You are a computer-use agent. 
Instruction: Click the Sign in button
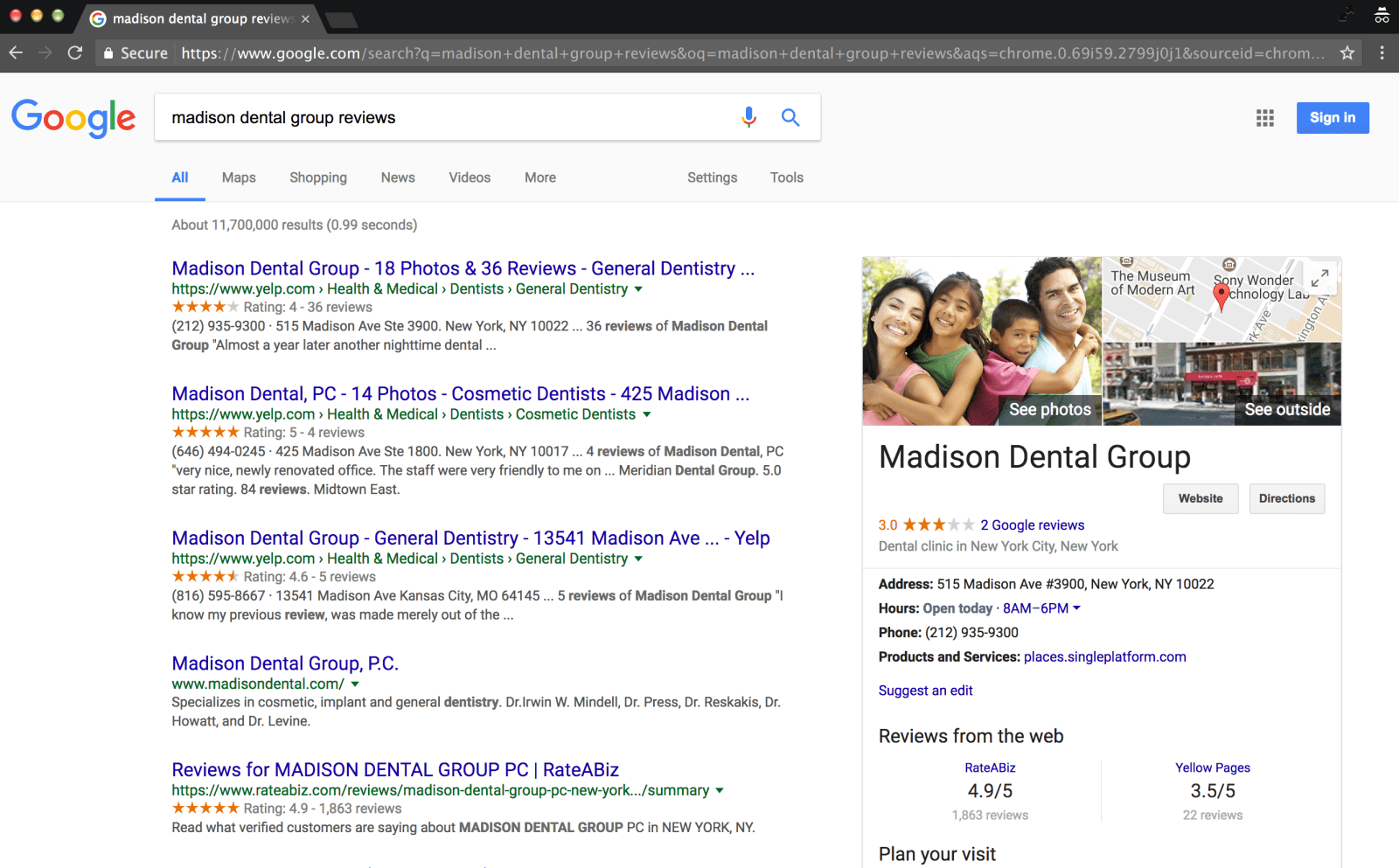pyautogui.click(x=1333, y=117)
